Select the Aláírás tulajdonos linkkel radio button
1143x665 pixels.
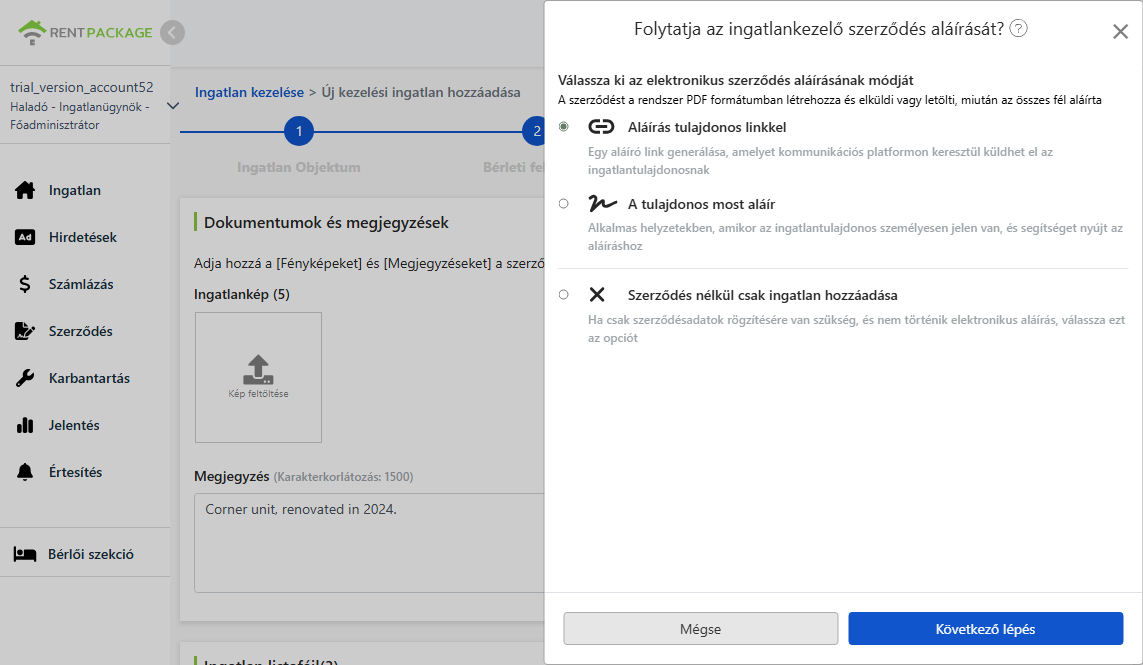563,127
